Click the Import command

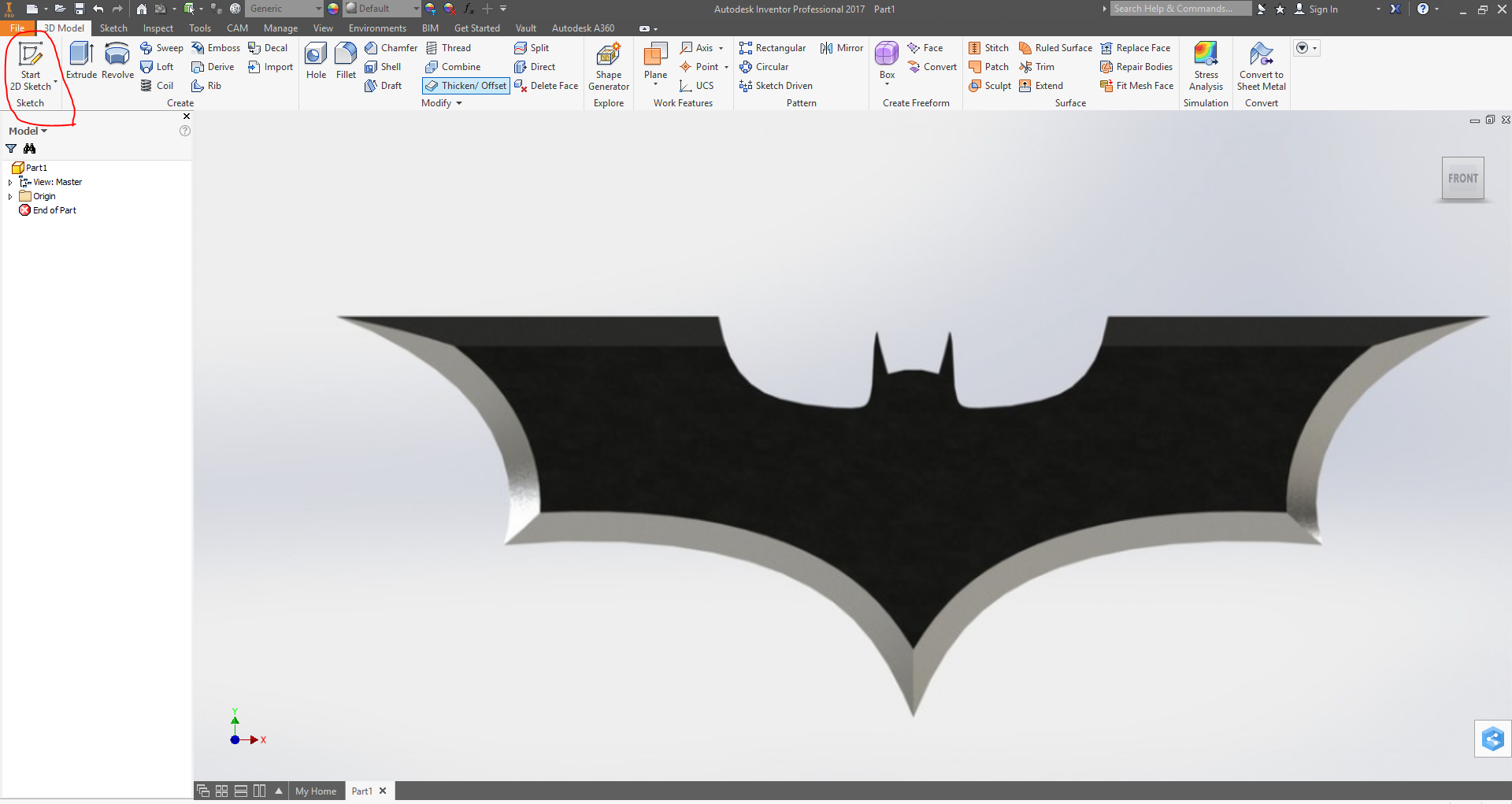click(x=270, y=67)
